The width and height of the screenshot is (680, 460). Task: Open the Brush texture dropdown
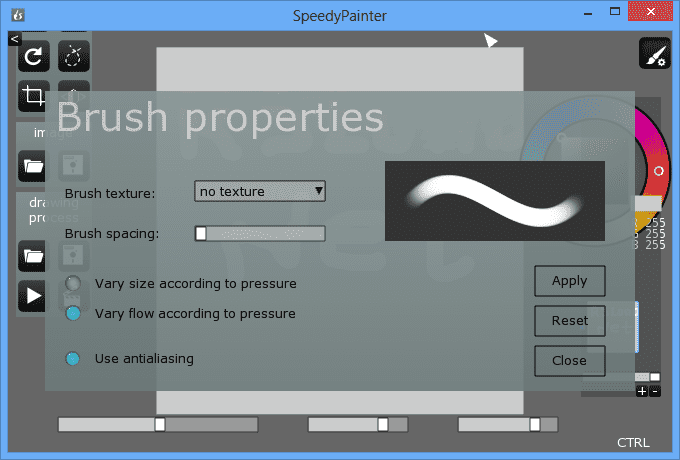(260, 191)
